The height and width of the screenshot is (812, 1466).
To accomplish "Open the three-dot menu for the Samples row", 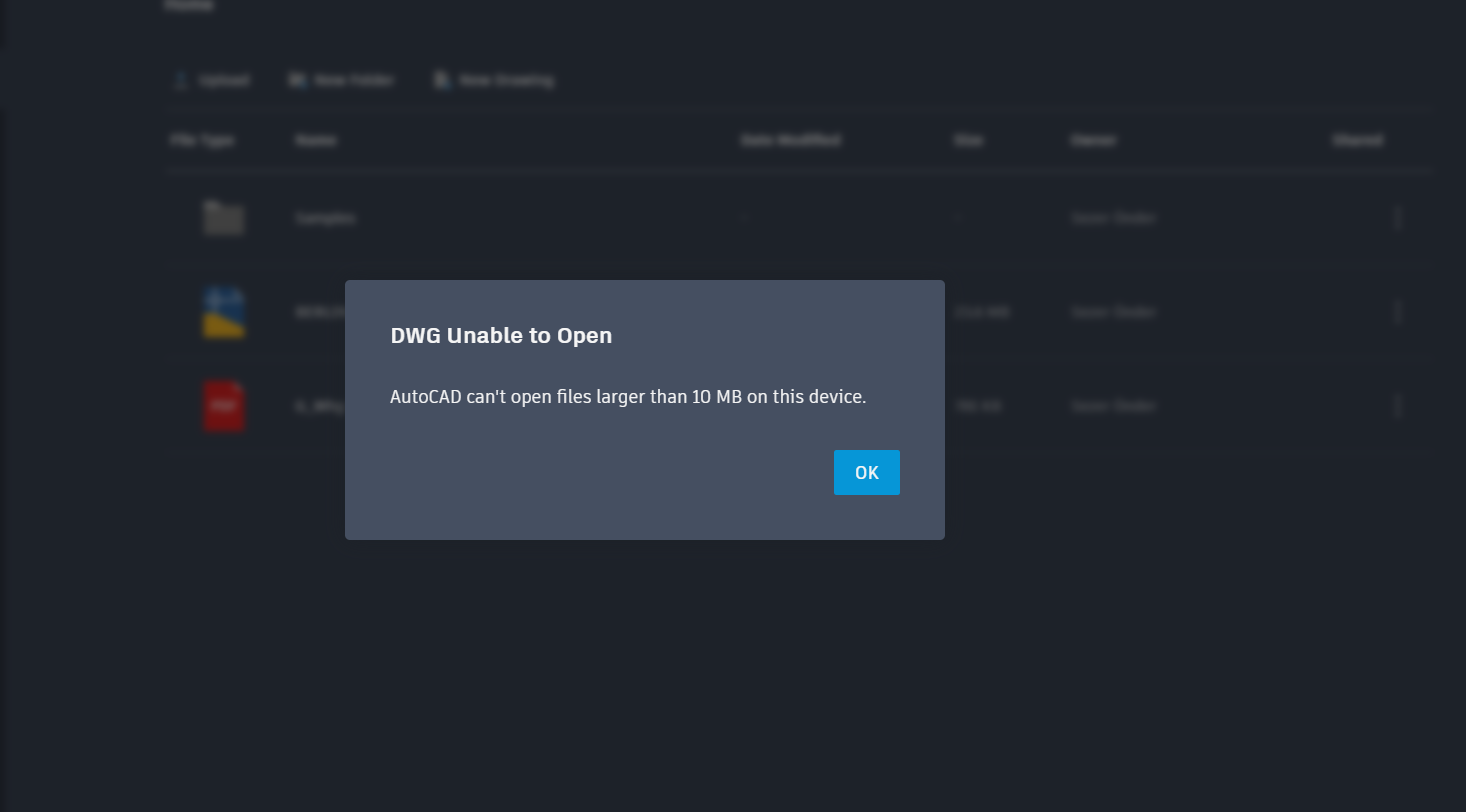I will click(x=1398, y=218).
